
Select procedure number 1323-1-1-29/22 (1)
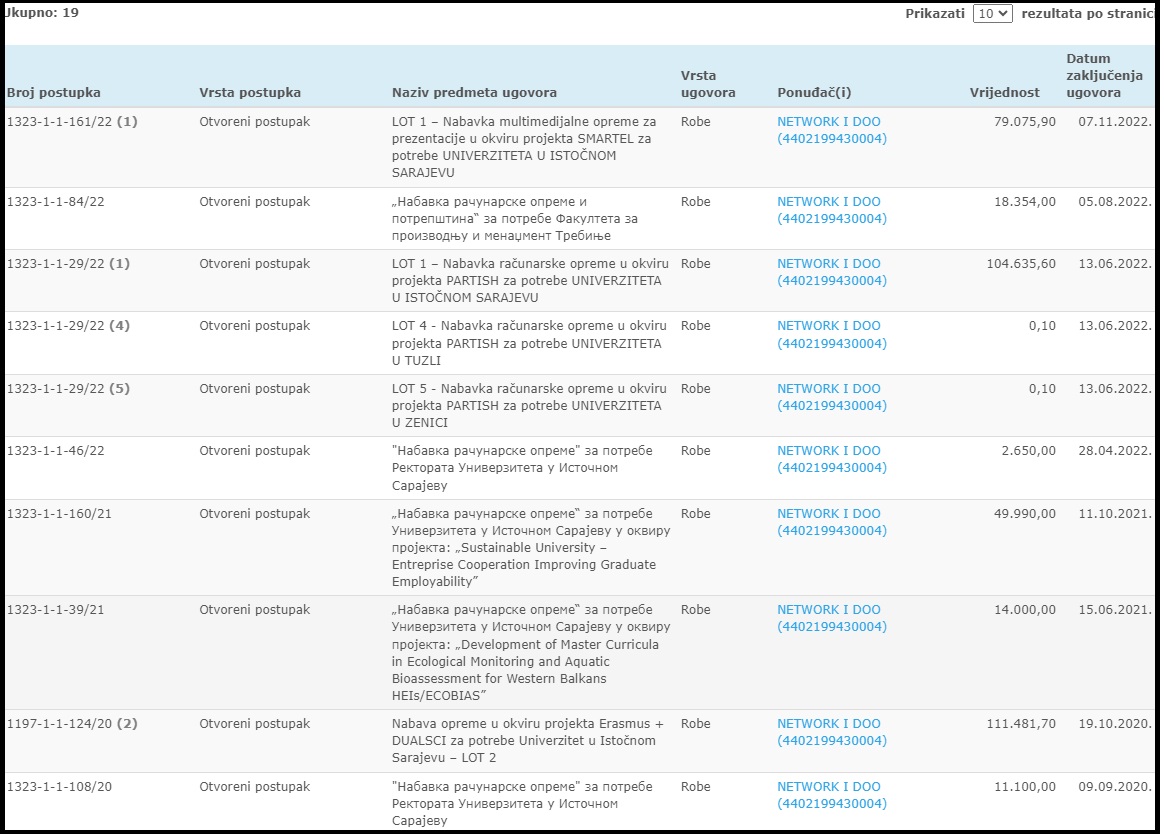tap(68, 264)
